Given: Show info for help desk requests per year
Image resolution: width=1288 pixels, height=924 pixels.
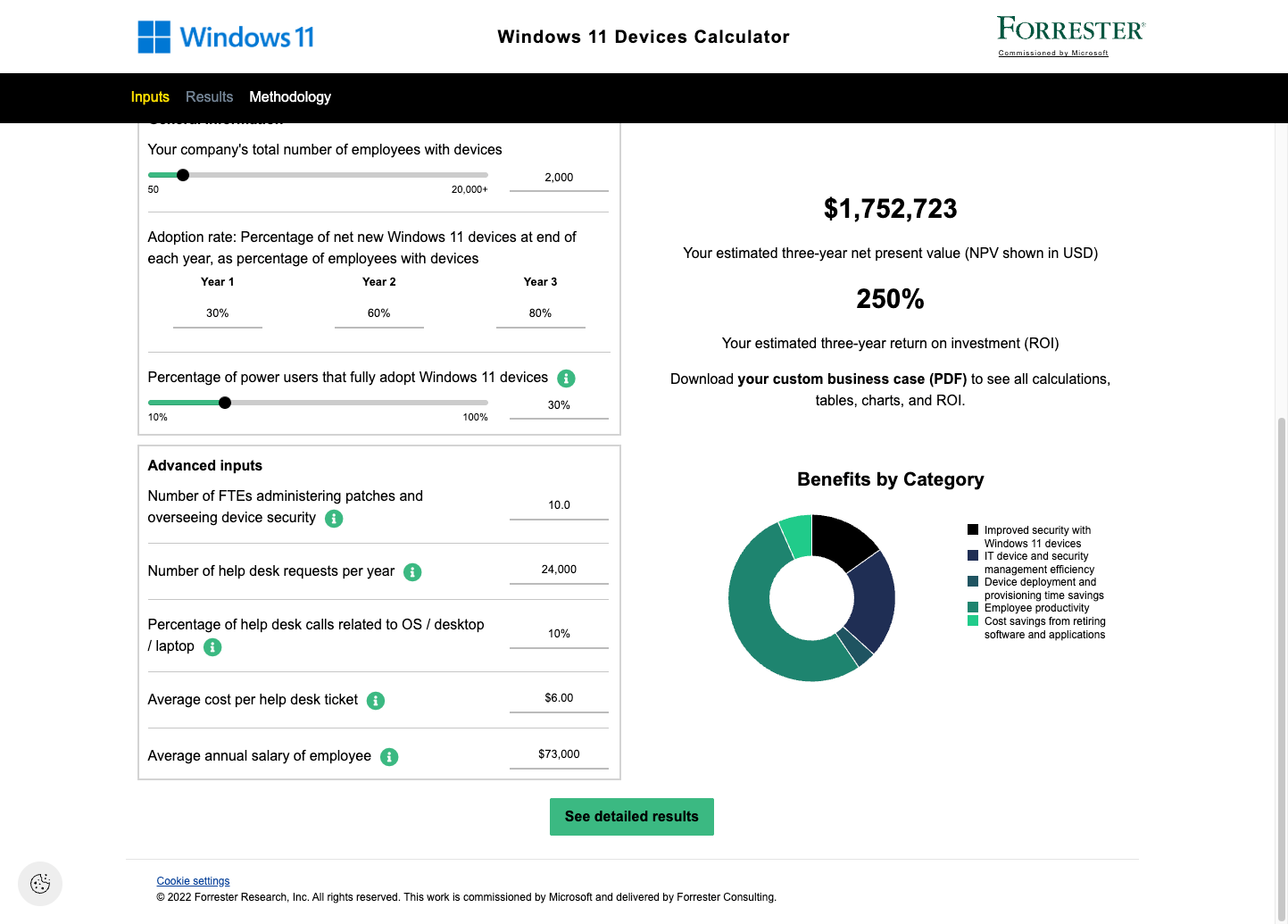Looking at the screenshot, I should 412,572.
